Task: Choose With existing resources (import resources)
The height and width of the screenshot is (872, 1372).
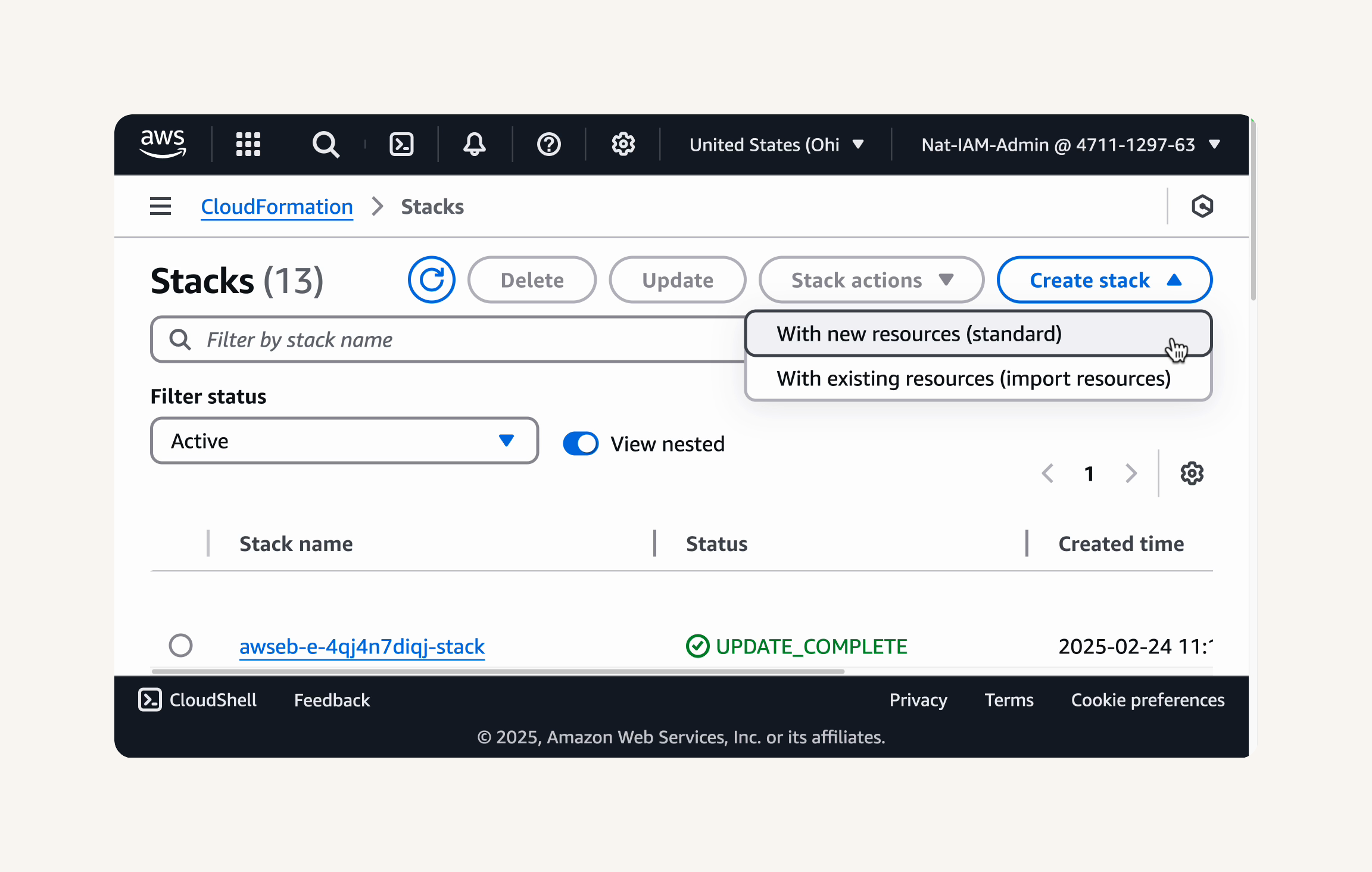Action: pyautogui.click(x=978, y=379)
